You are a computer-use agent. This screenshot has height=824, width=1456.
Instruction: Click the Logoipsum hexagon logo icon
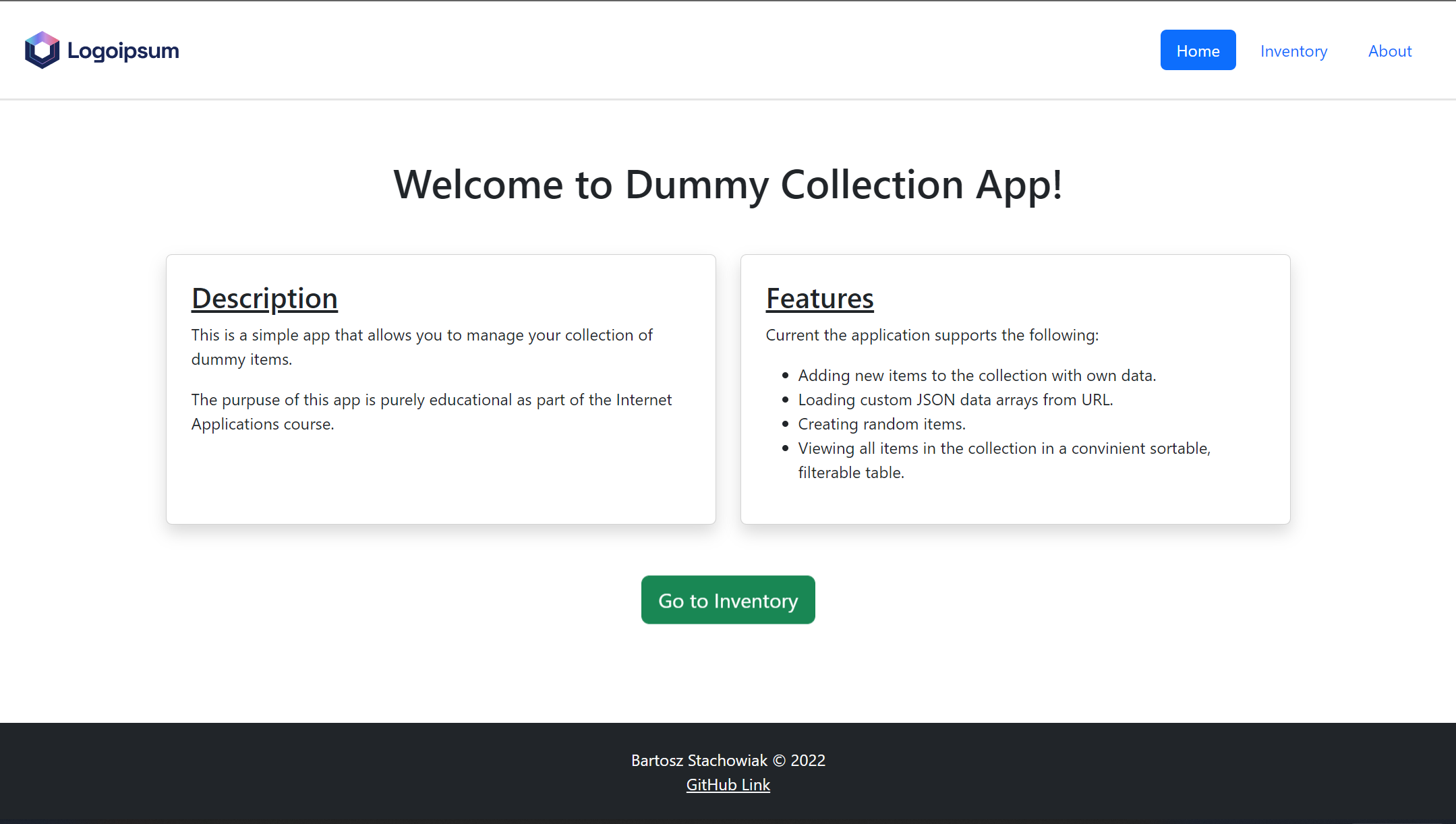coord(42,49)
